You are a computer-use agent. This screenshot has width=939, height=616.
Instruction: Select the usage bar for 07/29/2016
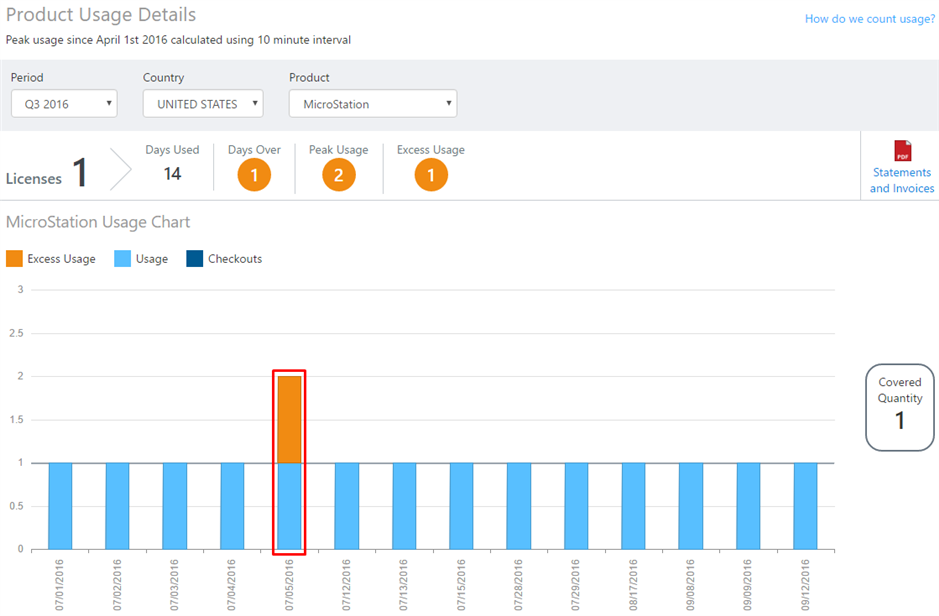576,506
